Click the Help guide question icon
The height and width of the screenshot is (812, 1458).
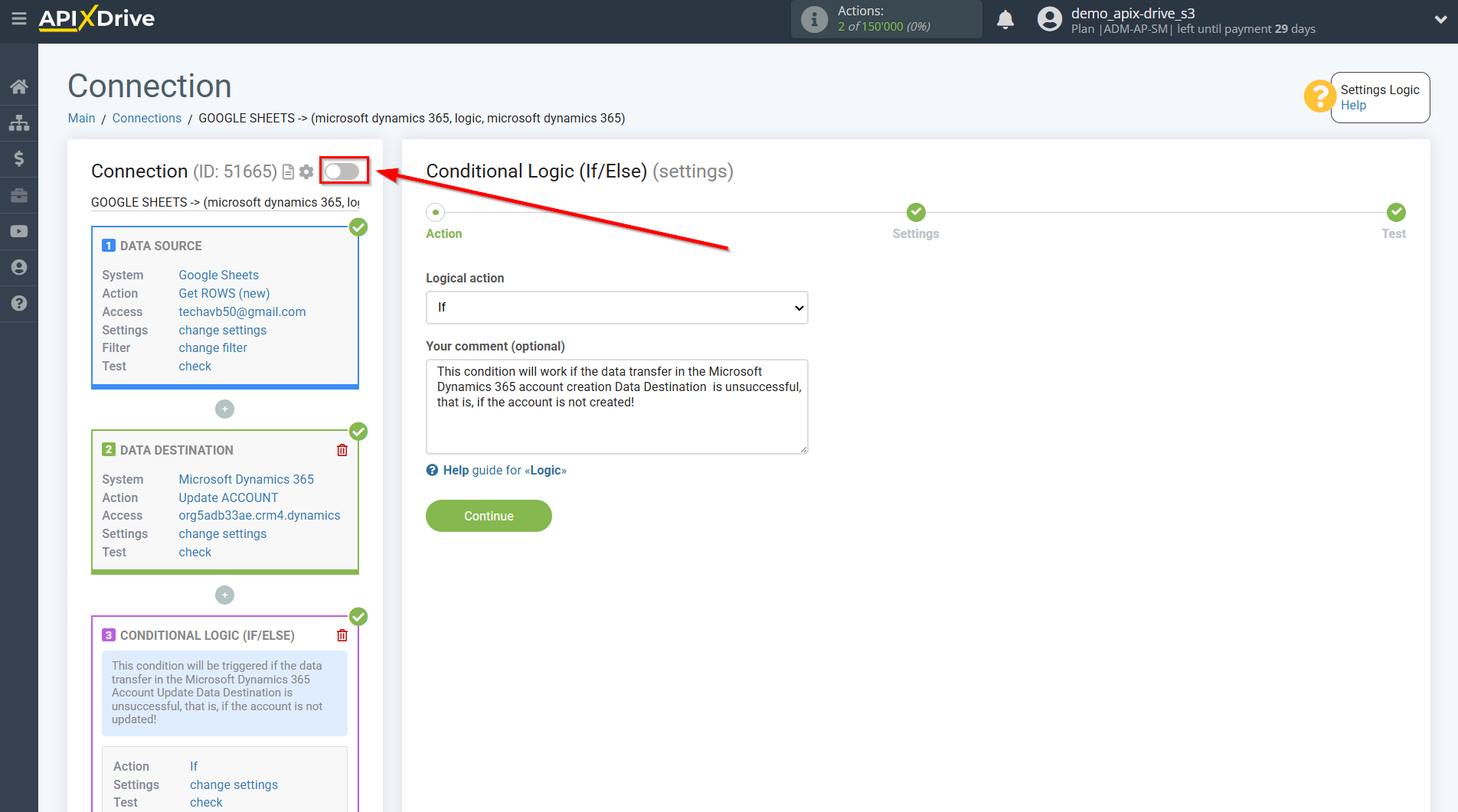(x=433, y=470)
